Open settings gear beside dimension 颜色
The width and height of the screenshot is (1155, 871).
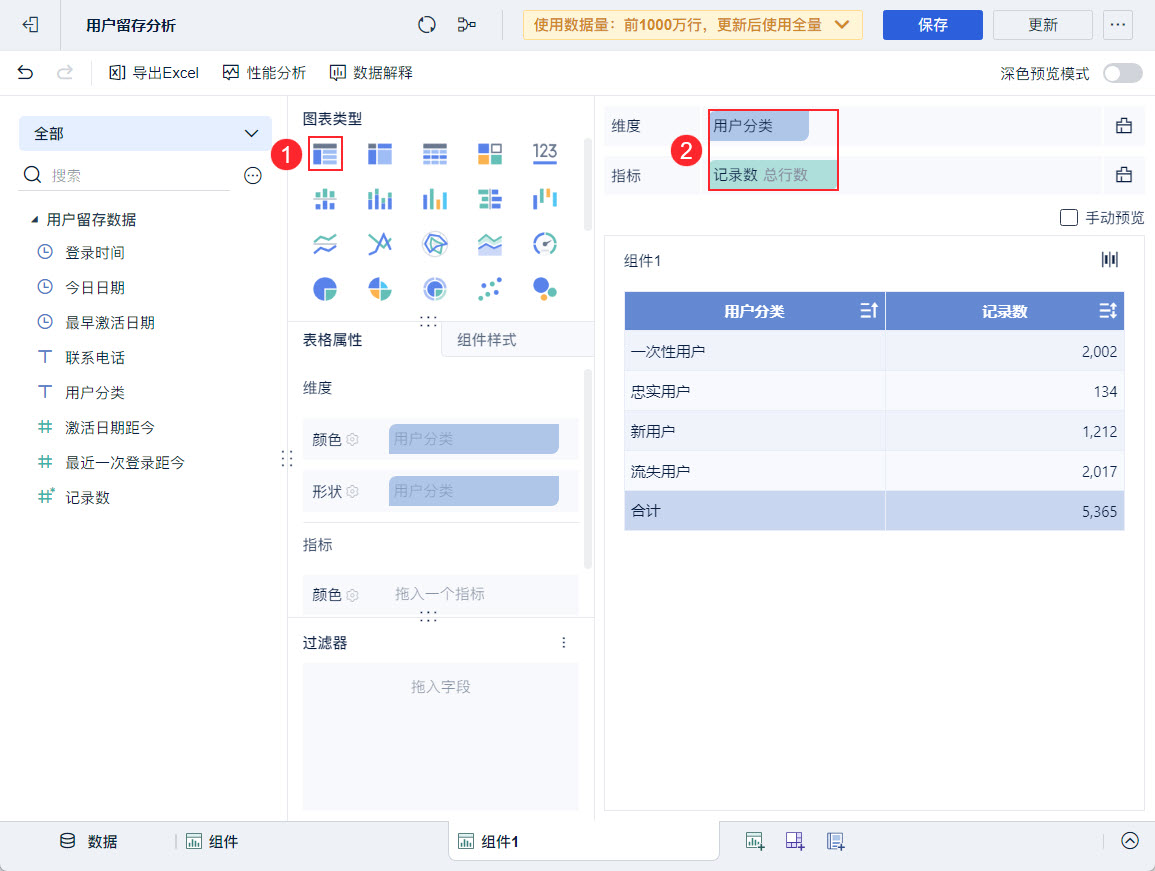(x=352, y=439)
